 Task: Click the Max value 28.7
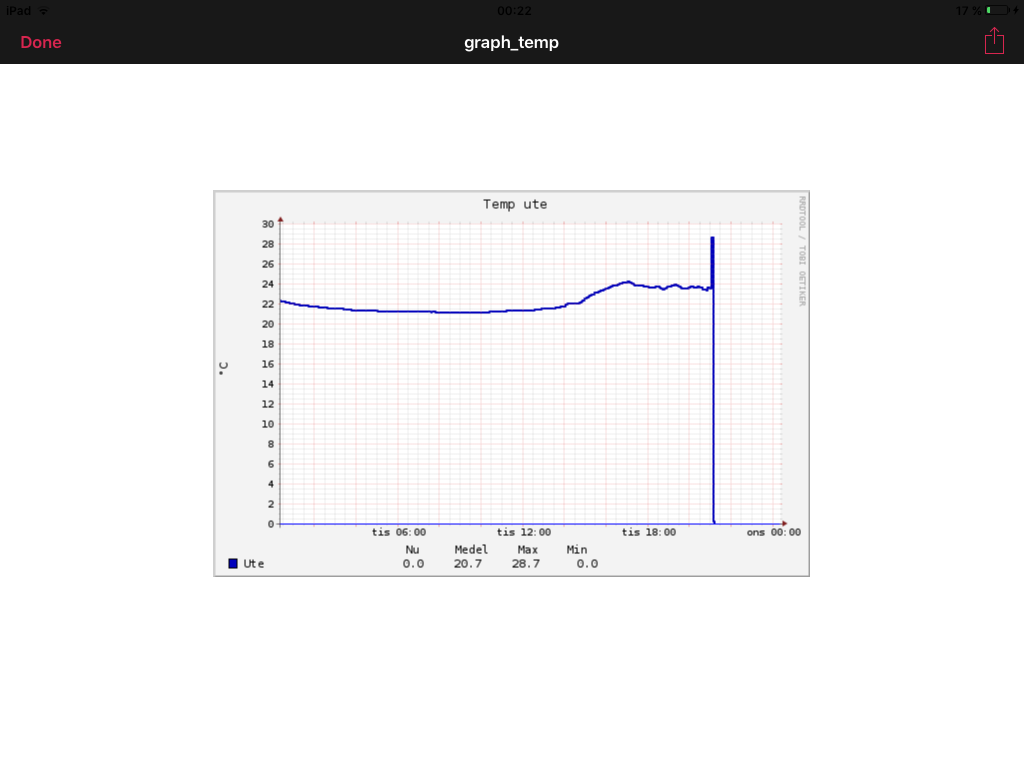pos(528,564)
